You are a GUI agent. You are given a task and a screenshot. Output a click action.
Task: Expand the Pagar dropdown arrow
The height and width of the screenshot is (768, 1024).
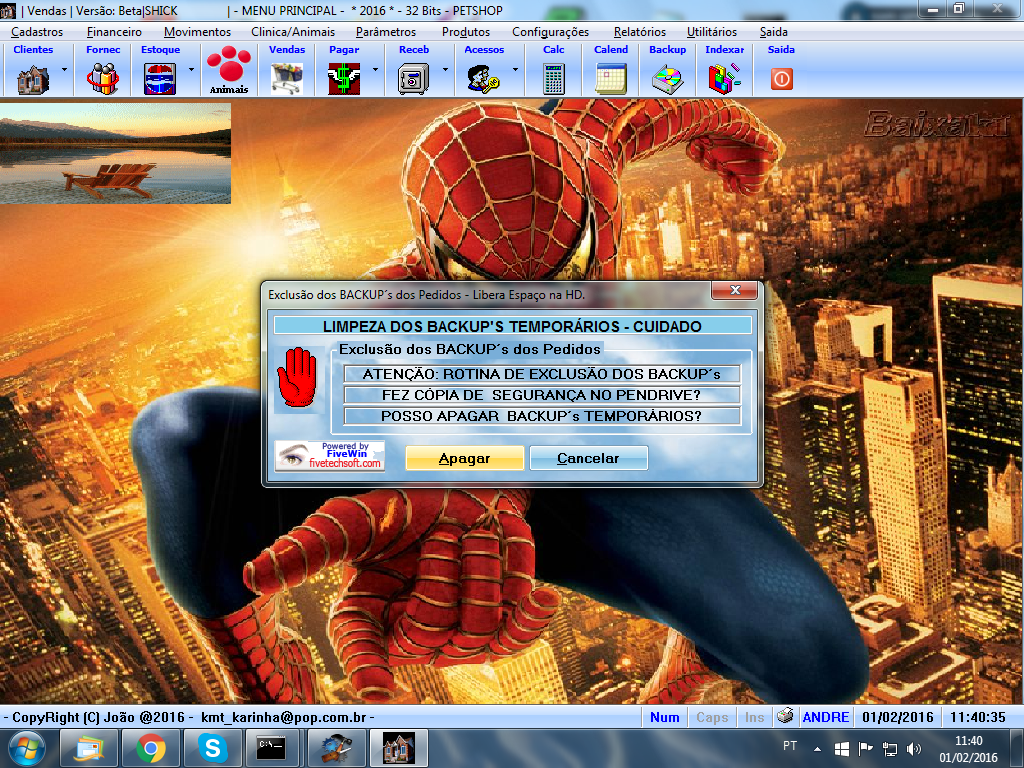click(x=375, y=70)
